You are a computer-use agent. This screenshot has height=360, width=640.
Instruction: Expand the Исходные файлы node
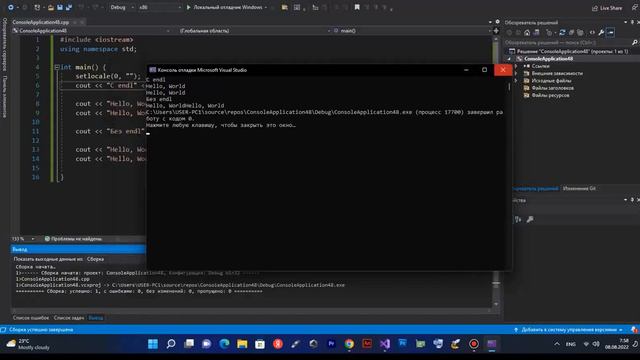(516, 81)
